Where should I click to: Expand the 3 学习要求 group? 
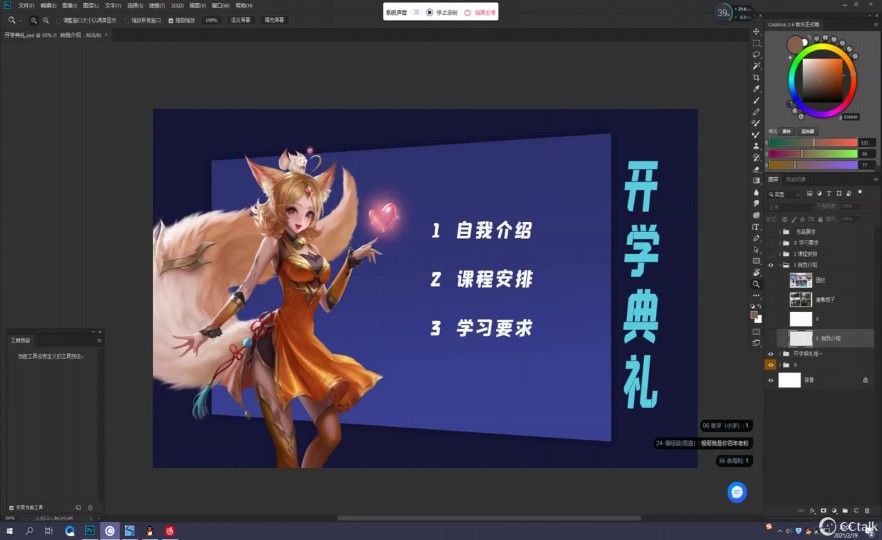tap(780, 243)
